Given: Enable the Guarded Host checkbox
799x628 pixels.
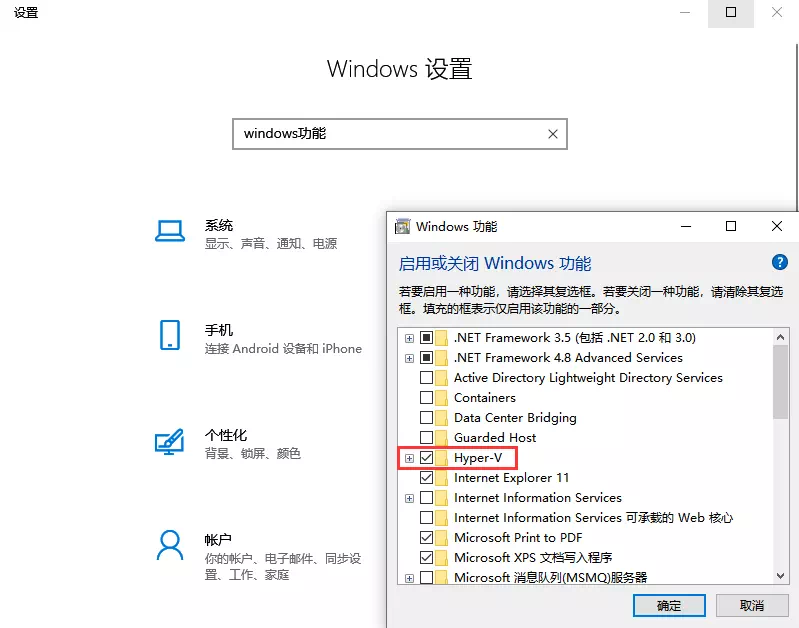Looking at the screenshot, I should tap(427, 437).
